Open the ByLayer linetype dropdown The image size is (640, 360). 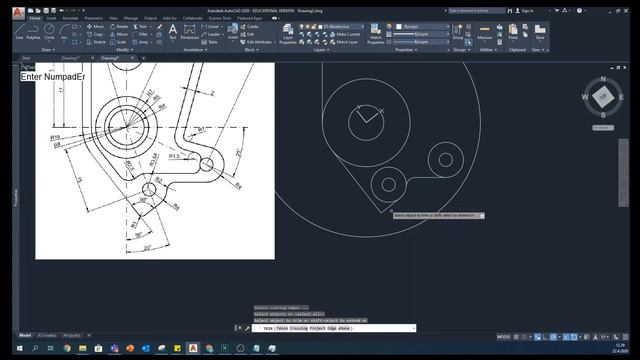click(x=420, y=42)
